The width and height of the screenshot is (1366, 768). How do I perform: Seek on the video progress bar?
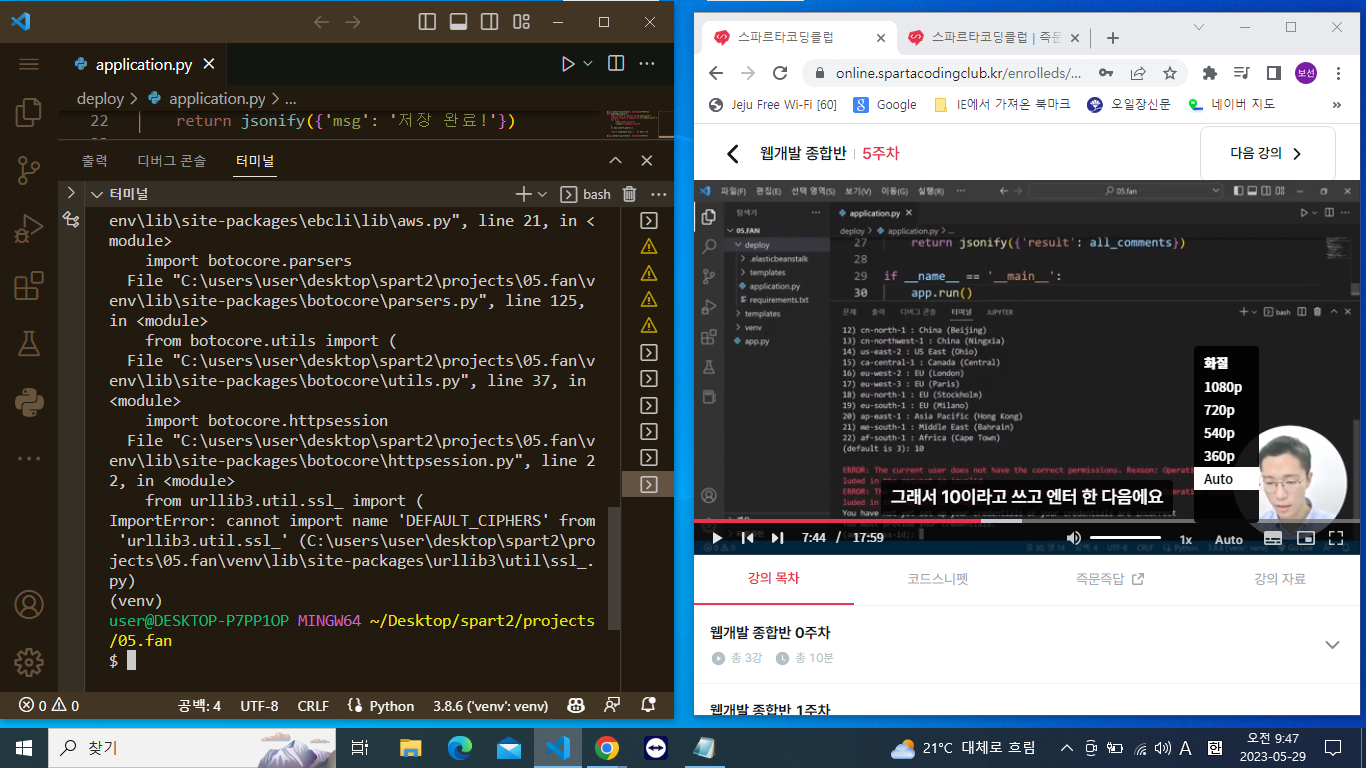[x=1026, y=521]
